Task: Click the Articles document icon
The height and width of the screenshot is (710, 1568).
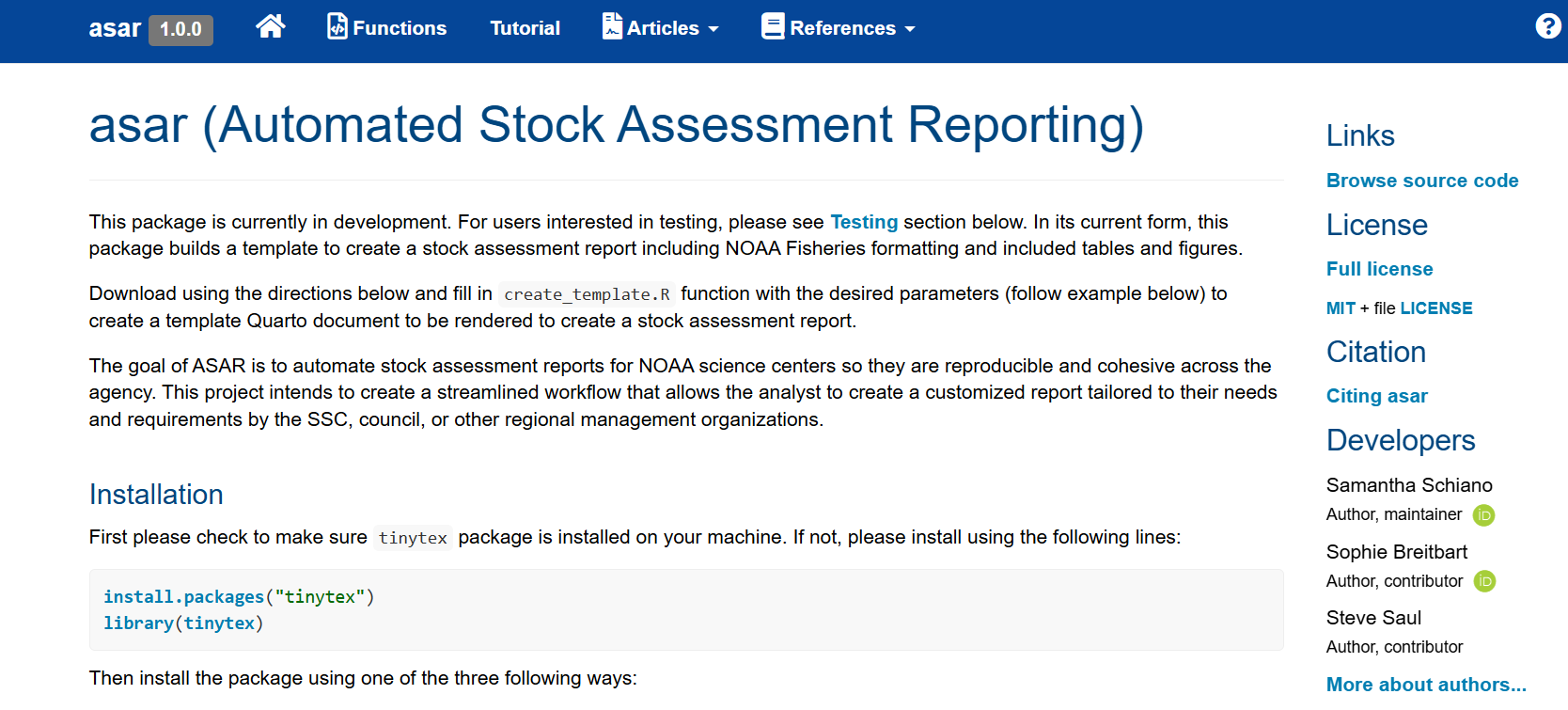Action: point(612,26)
